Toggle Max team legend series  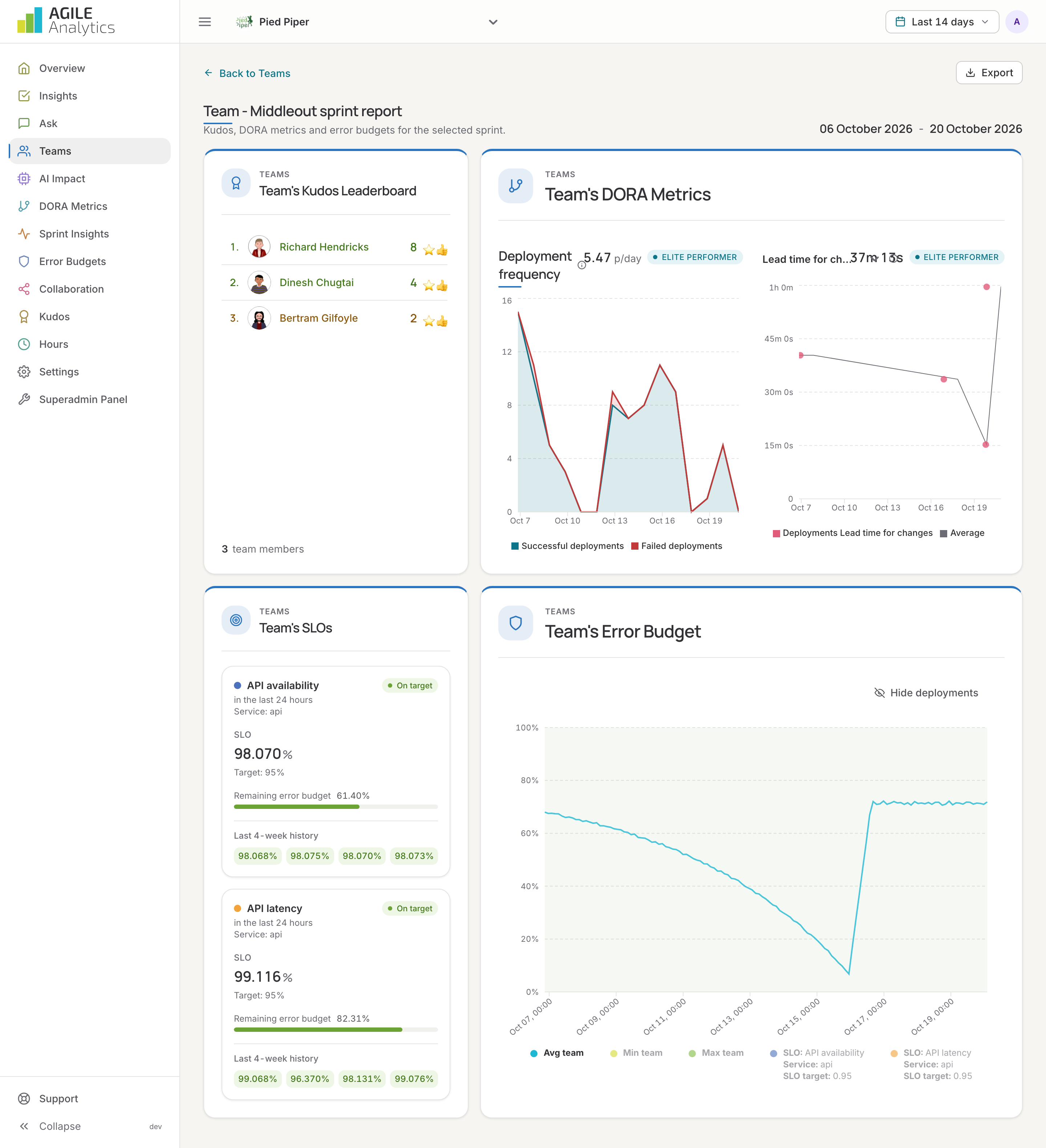click(715, 1053)
